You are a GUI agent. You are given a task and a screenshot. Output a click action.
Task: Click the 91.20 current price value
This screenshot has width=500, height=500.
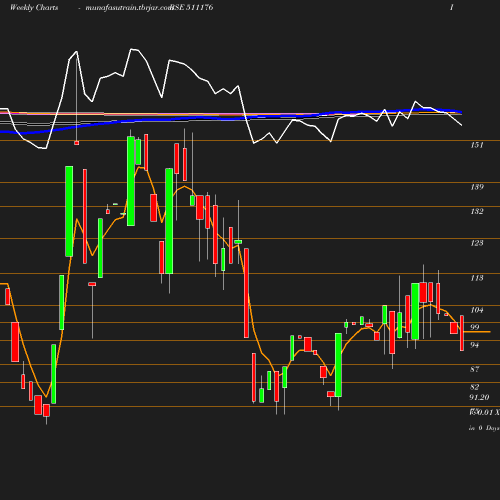tap(479, 397)
